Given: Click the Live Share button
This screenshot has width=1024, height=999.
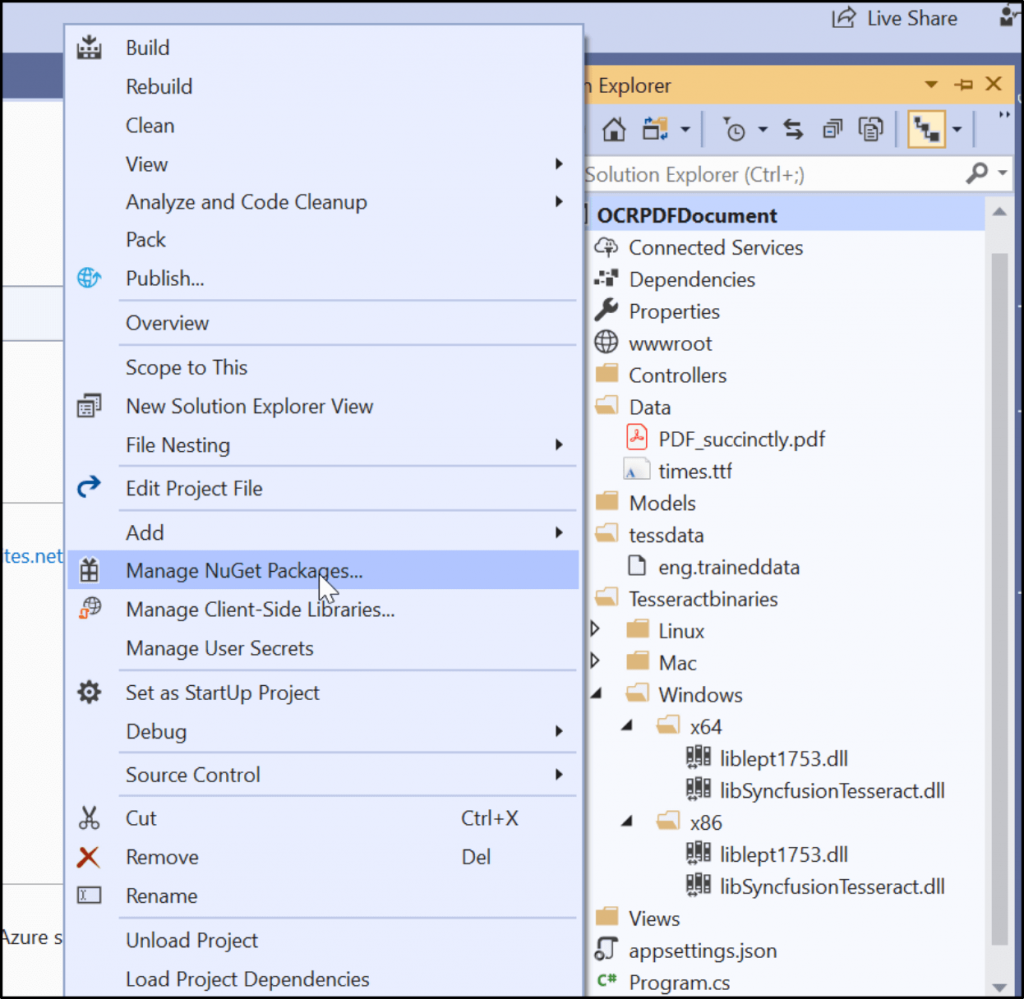Looking at the screenshot, I should [x=895, y=18].
